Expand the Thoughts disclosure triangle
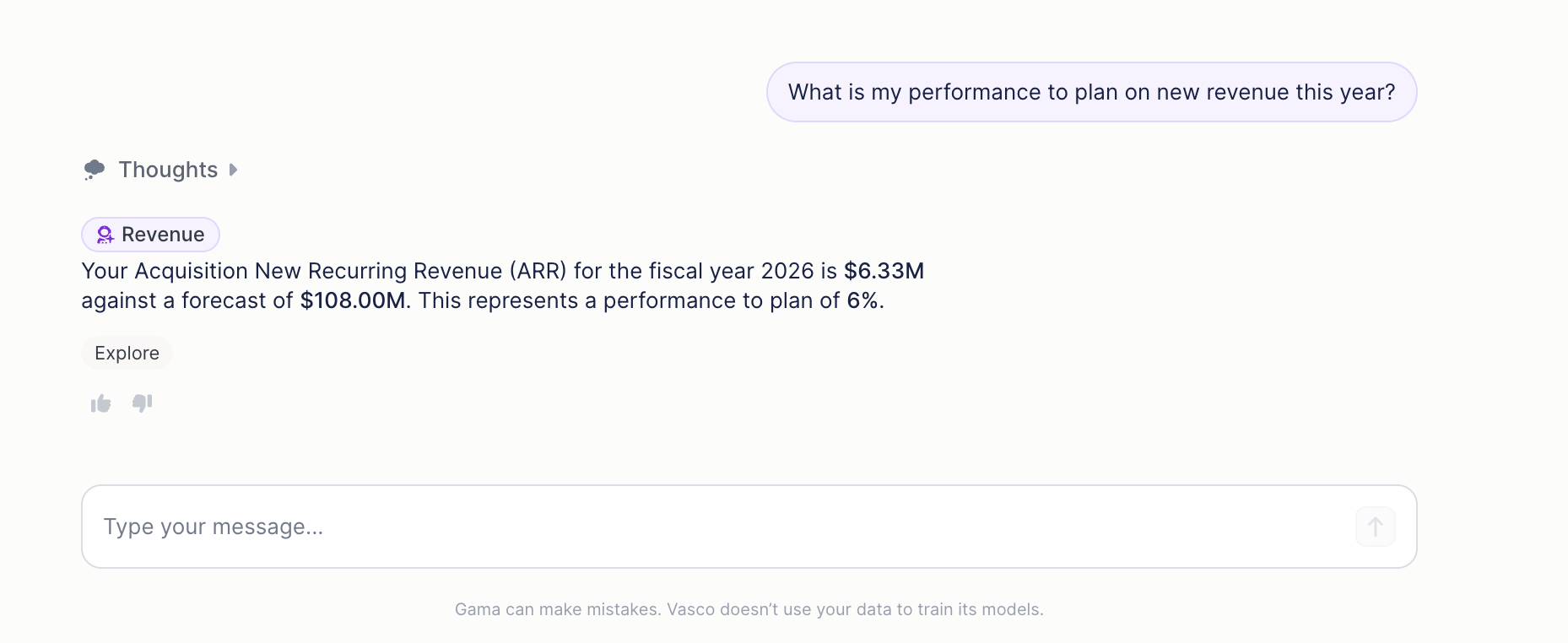Screen dimensions: 1568x643 click(233, 170)
